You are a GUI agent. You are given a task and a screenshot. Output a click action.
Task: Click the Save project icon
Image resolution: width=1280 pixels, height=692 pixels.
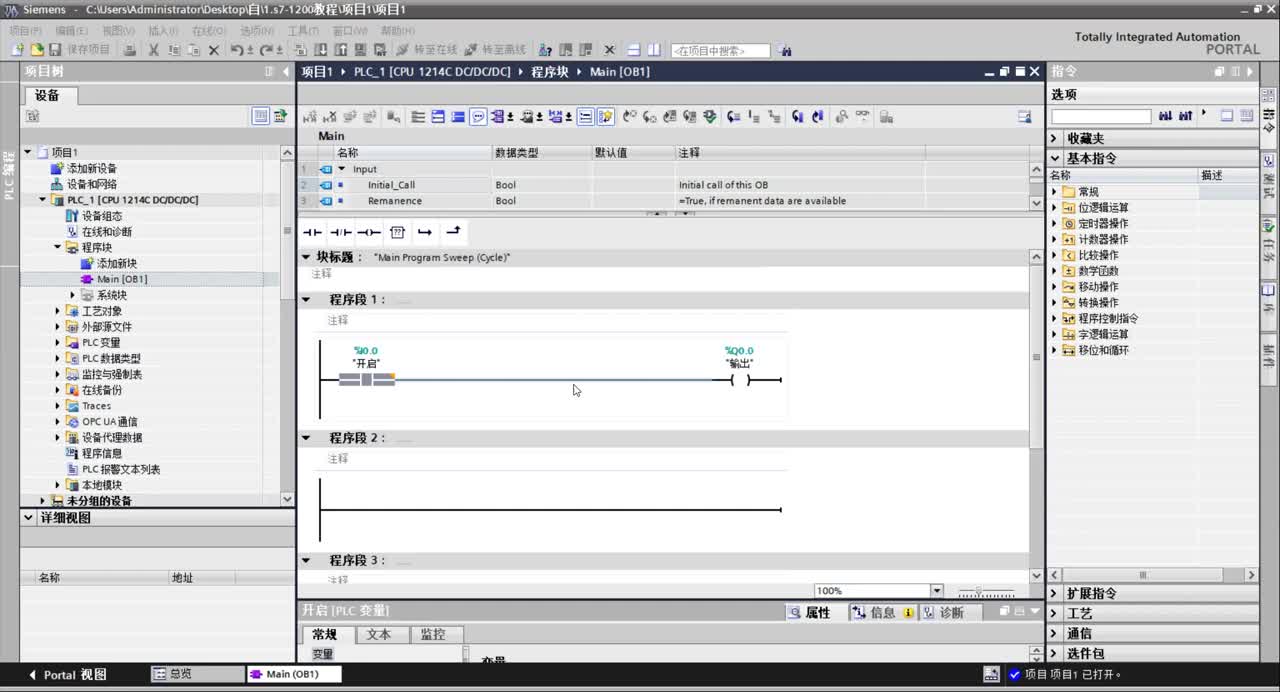55,50
